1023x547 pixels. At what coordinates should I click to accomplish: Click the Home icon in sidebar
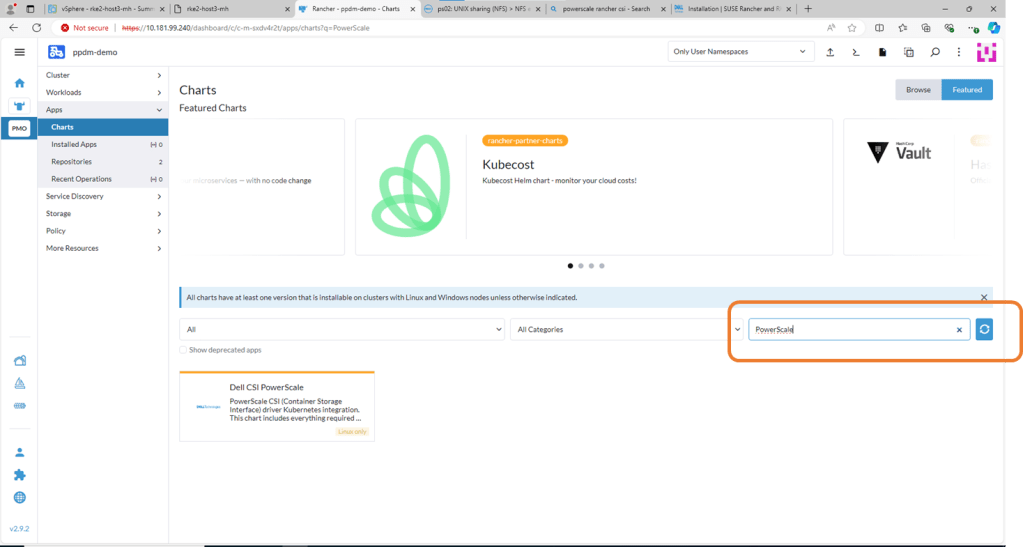click(19, 83)
